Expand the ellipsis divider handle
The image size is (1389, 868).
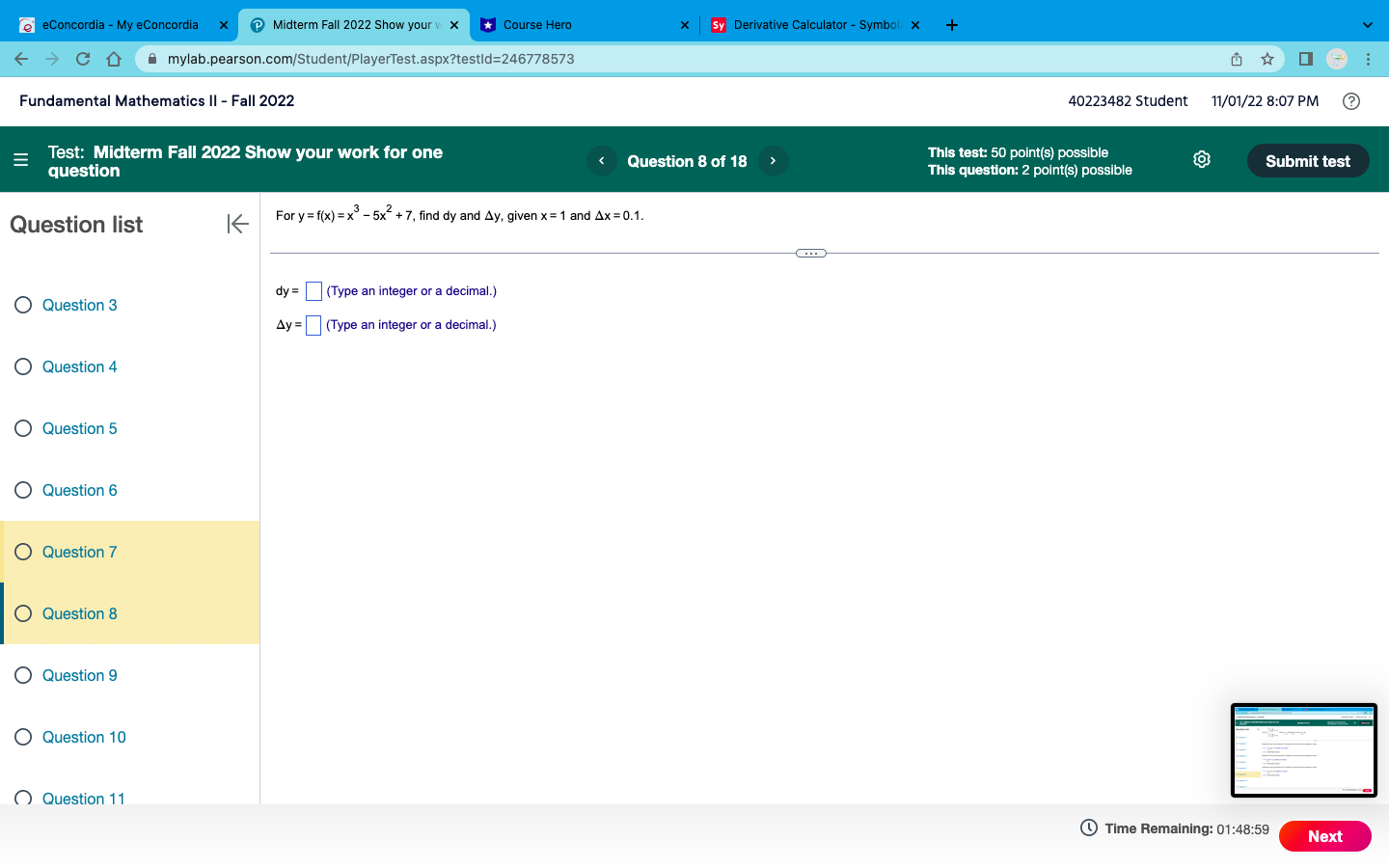811,254
